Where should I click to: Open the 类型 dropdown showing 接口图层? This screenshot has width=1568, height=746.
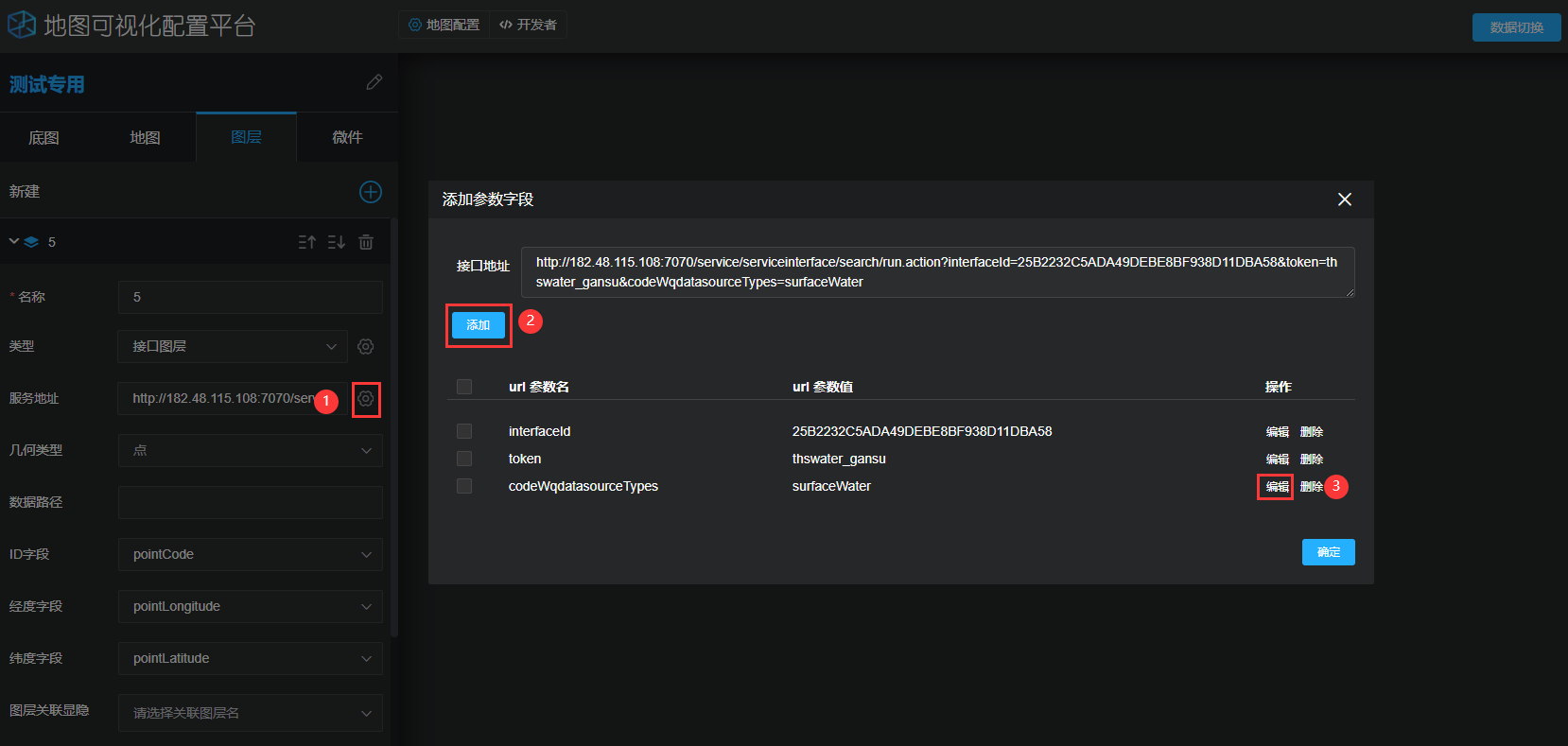(233, 347)
